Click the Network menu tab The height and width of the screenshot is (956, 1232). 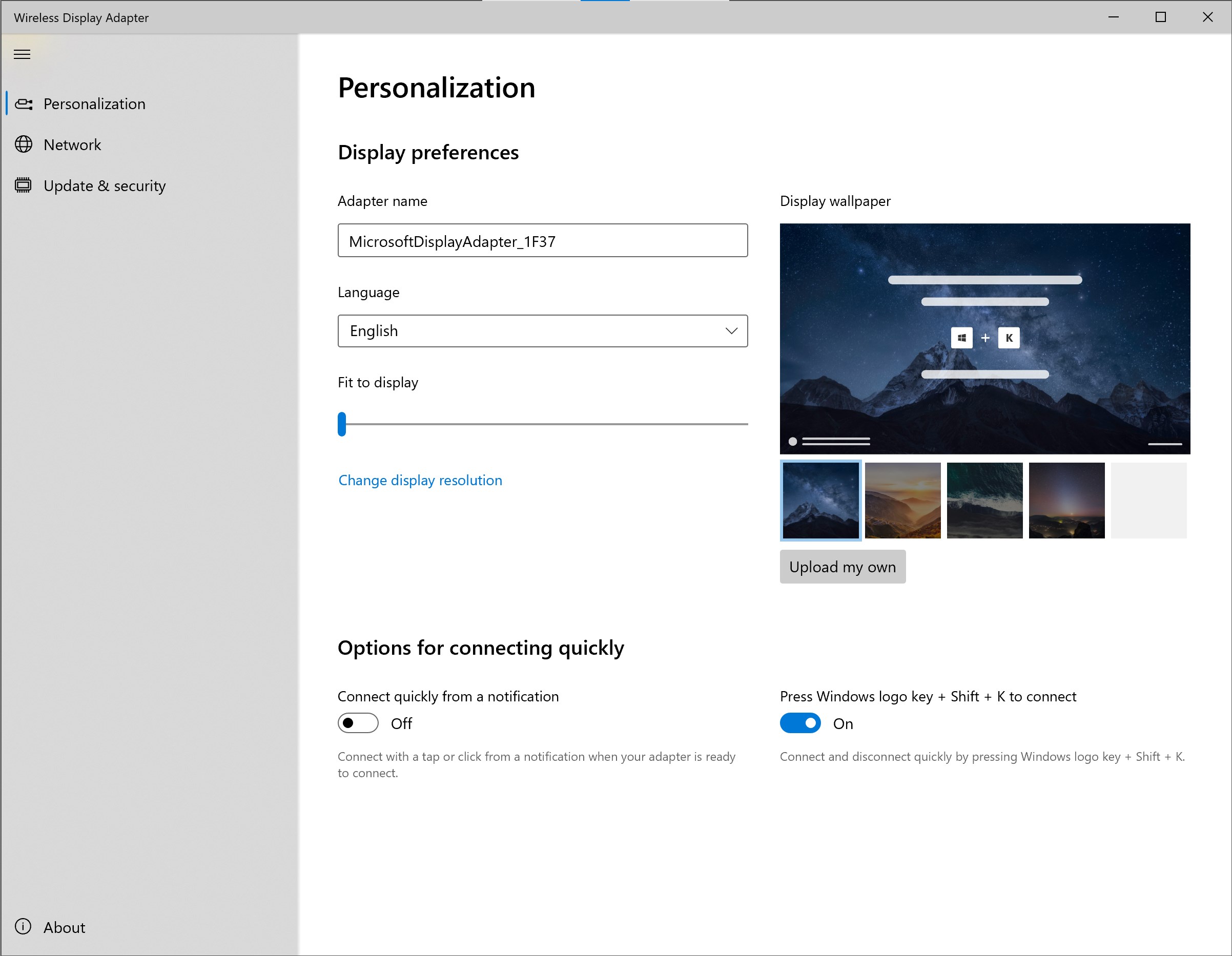coord(72,144)
